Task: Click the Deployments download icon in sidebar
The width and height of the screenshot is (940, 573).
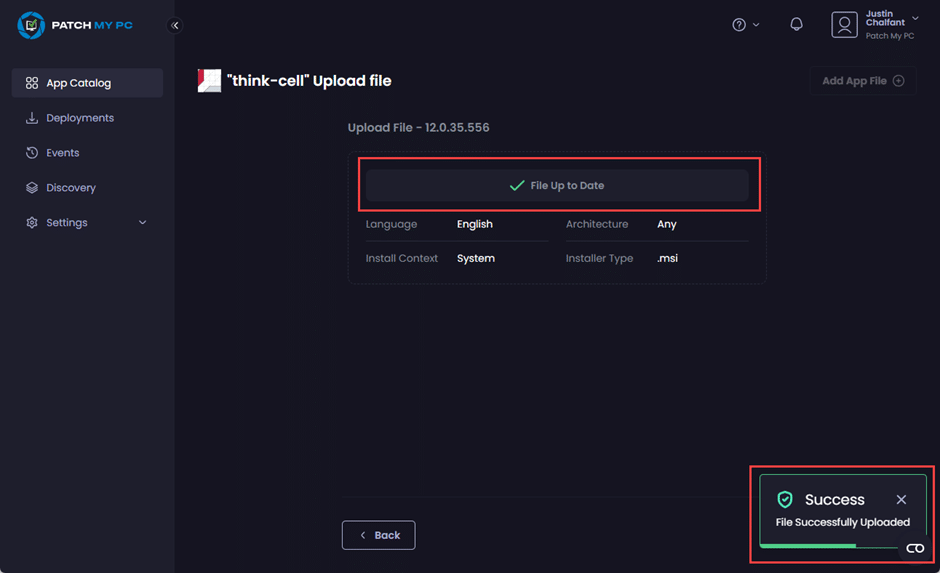Action: [32, 118]
